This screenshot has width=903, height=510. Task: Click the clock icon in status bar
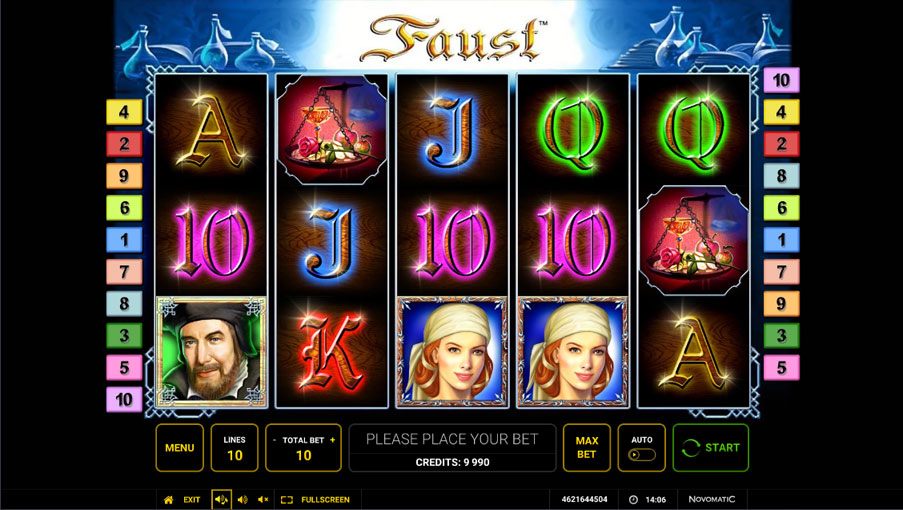633,500
